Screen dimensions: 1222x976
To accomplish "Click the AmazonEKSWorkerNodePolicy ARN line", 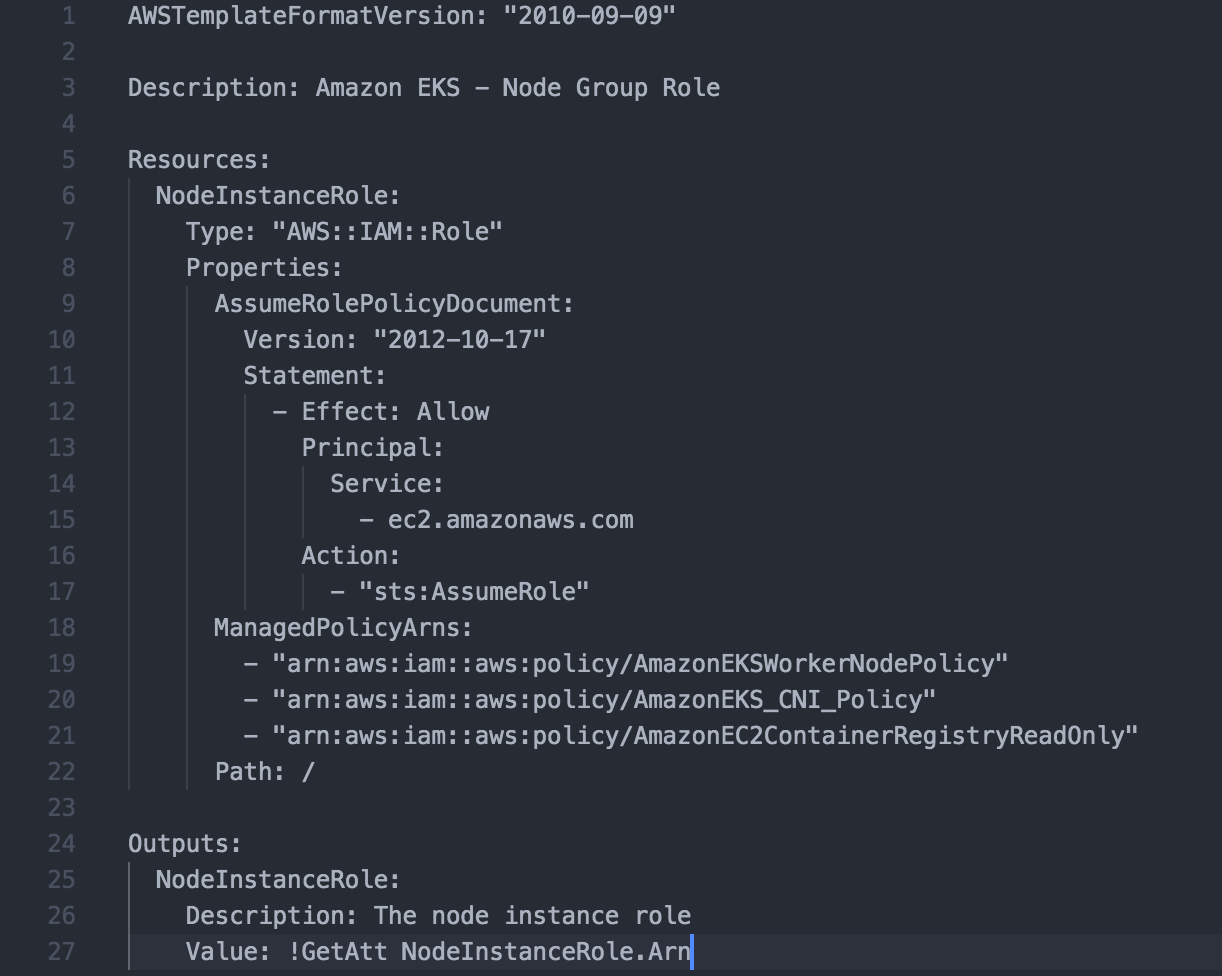I will (x=640, y=664).
